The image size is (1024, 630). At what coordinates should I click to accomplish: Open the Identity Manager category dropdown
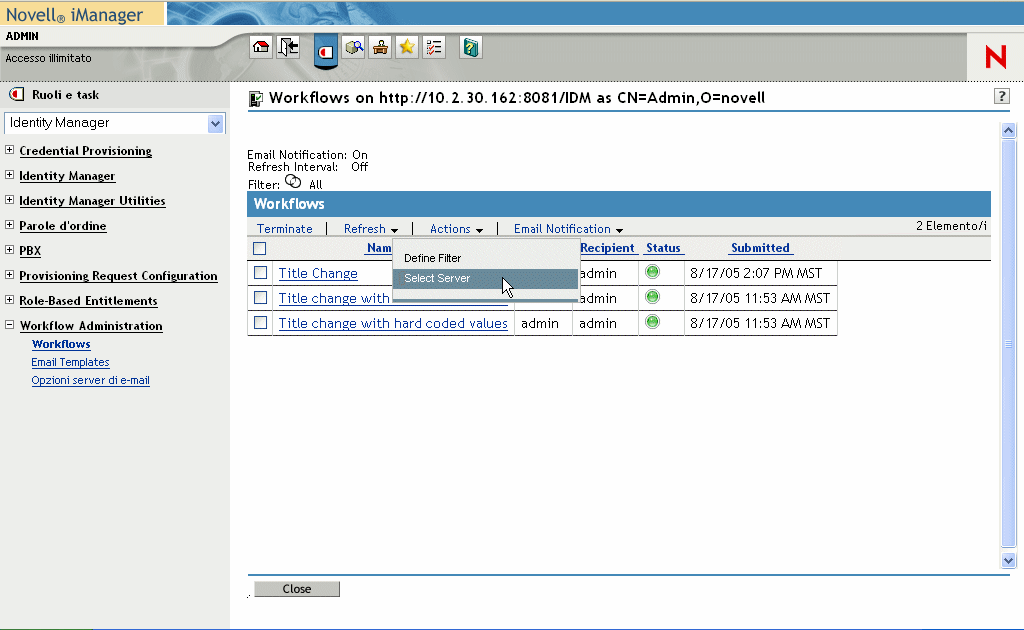click(x=215, y=123)
